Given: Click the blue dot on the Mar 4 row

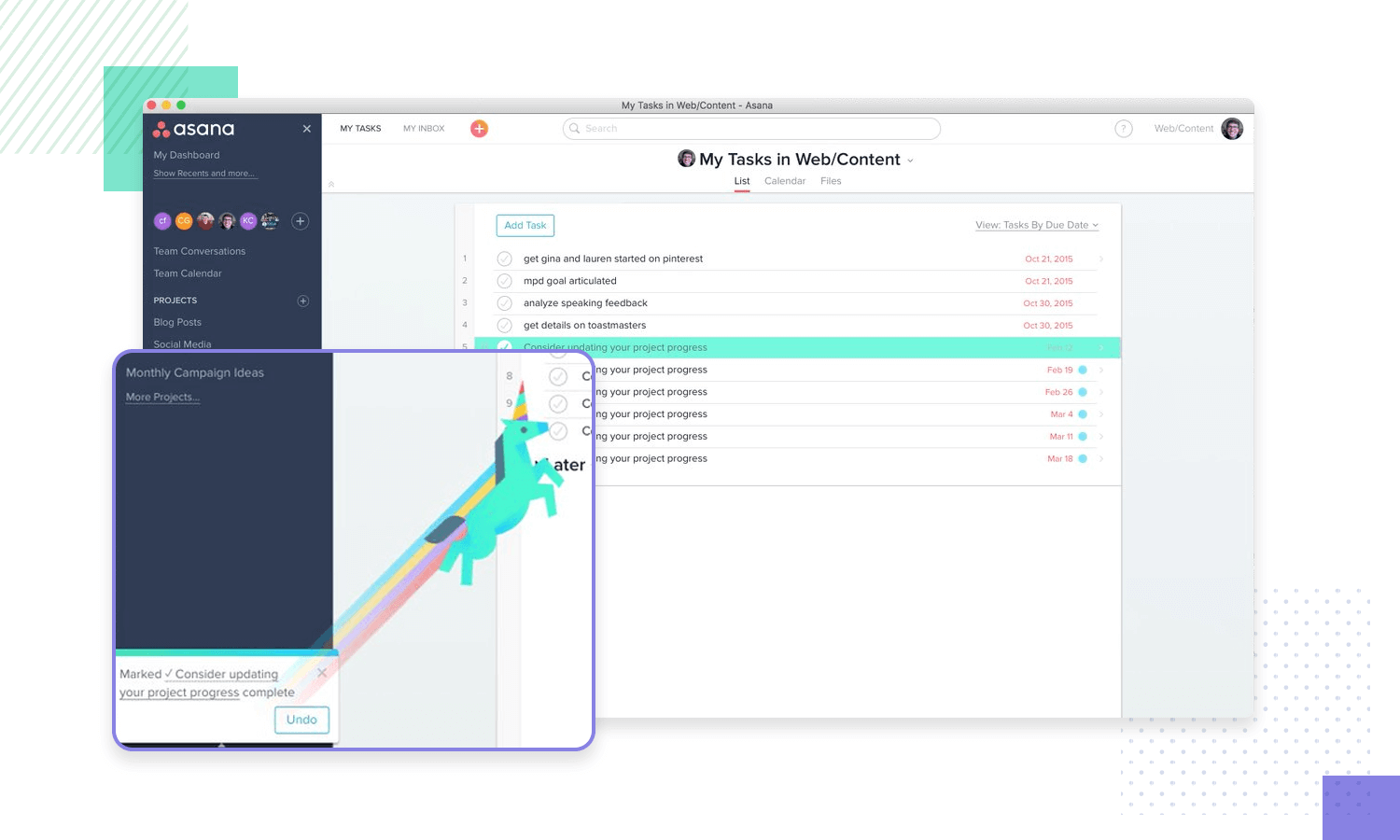Looking at the screenshot, I should tap(1083, 414).
